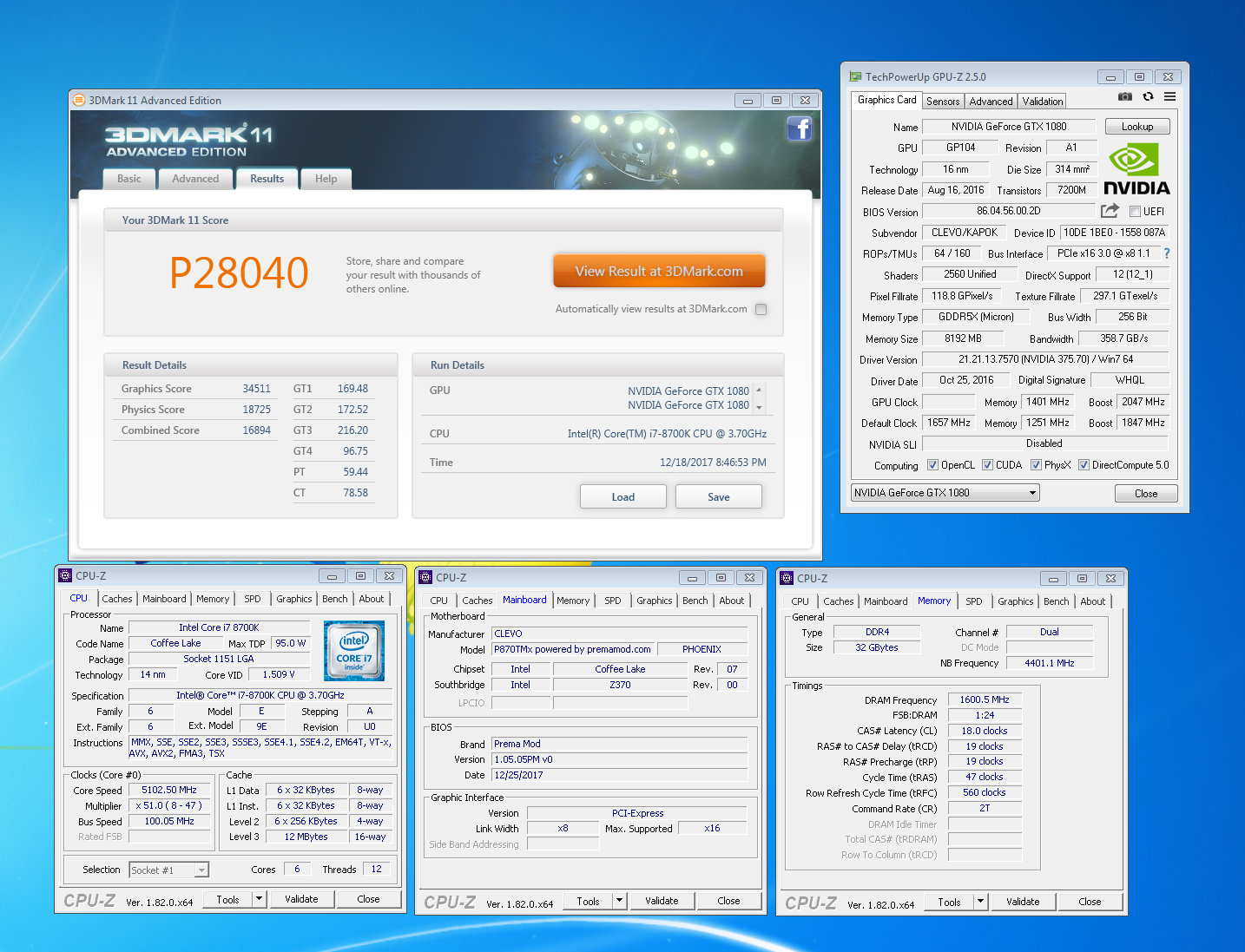Click the GPU list scroll-up arrow in 3DMark
Image resolution: width=1245 pixels, height=952 pixels.
click(759, 390)
